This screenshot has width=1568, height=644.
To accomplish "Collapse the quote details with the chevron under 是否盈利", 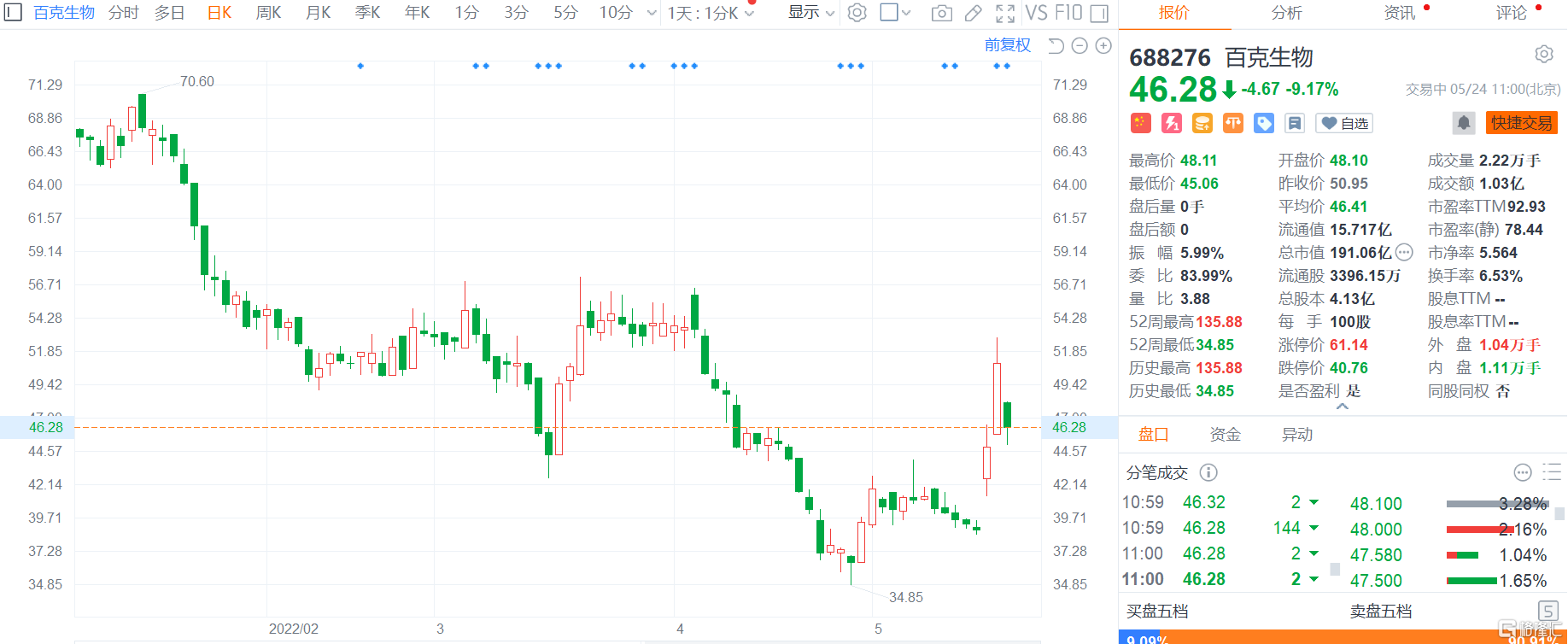I will click(x=1343, y=407).
